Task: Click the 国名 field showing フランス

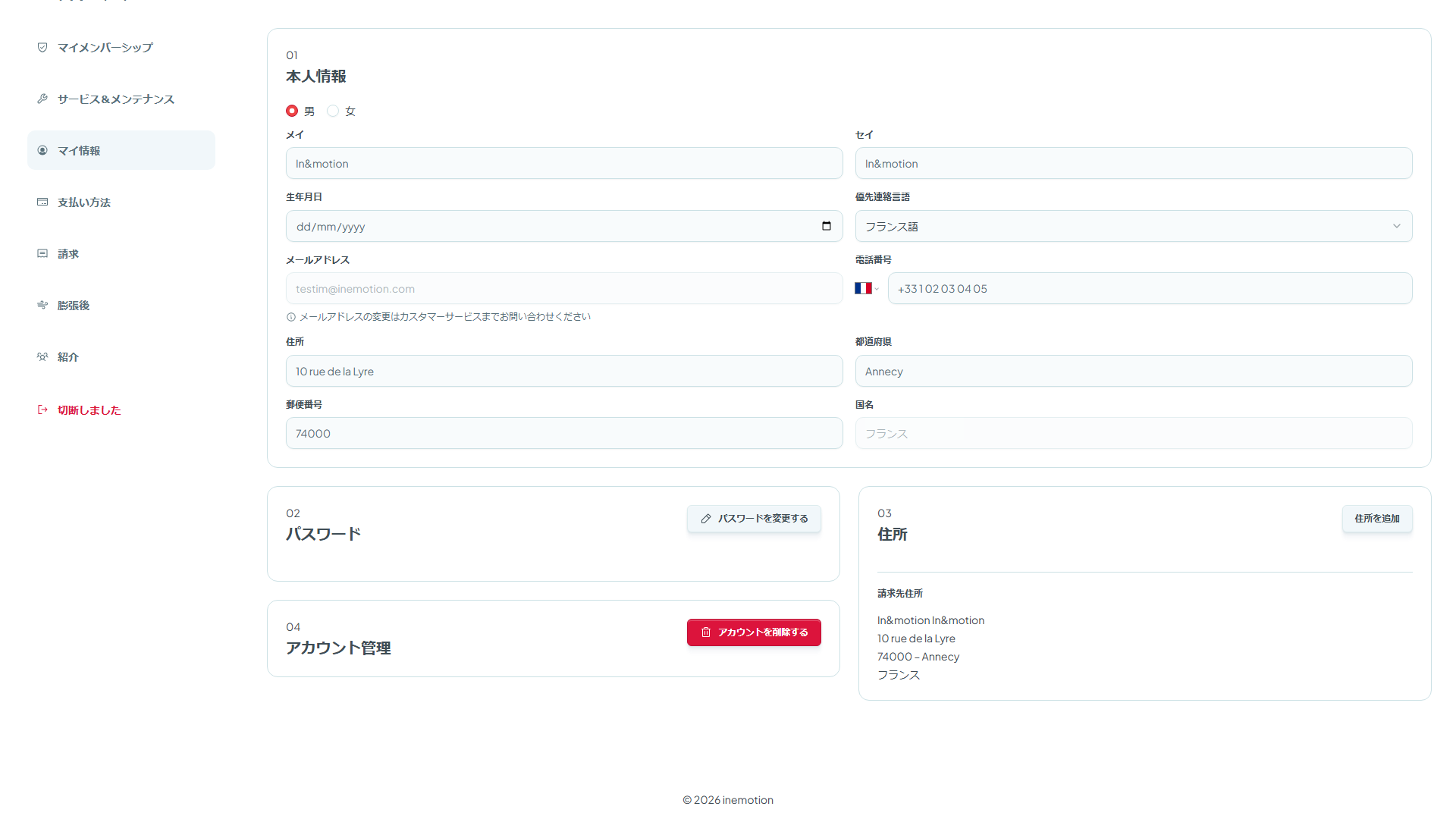Action: click(x=1134, y=433)
